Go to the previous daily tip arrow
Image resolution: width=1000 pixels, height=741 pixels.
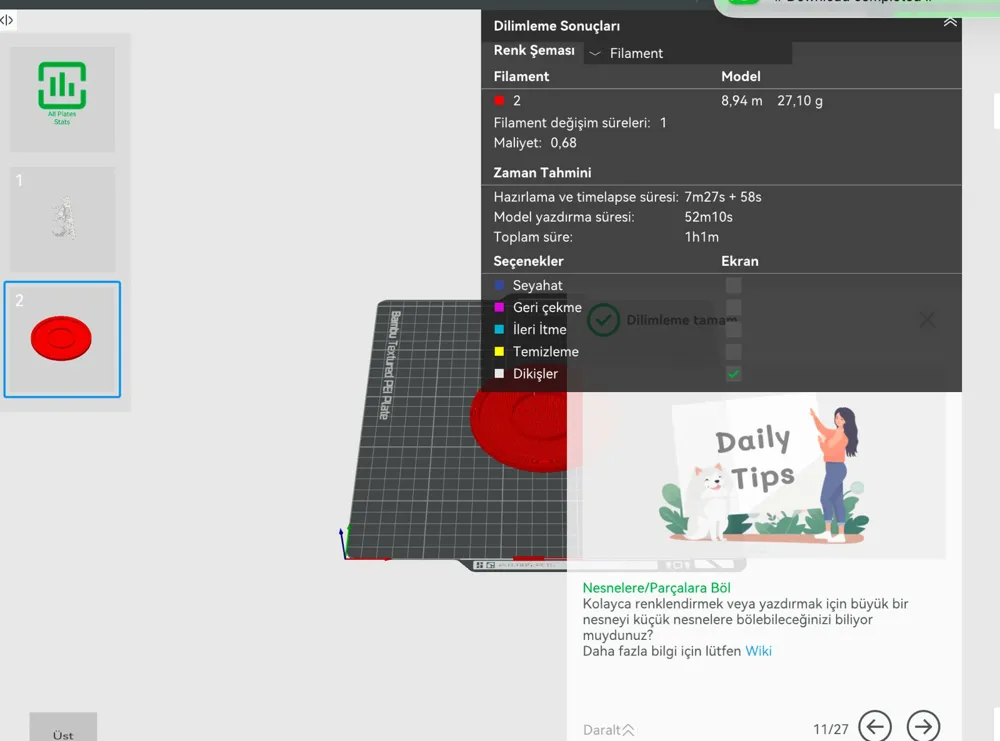coord(874,726)
